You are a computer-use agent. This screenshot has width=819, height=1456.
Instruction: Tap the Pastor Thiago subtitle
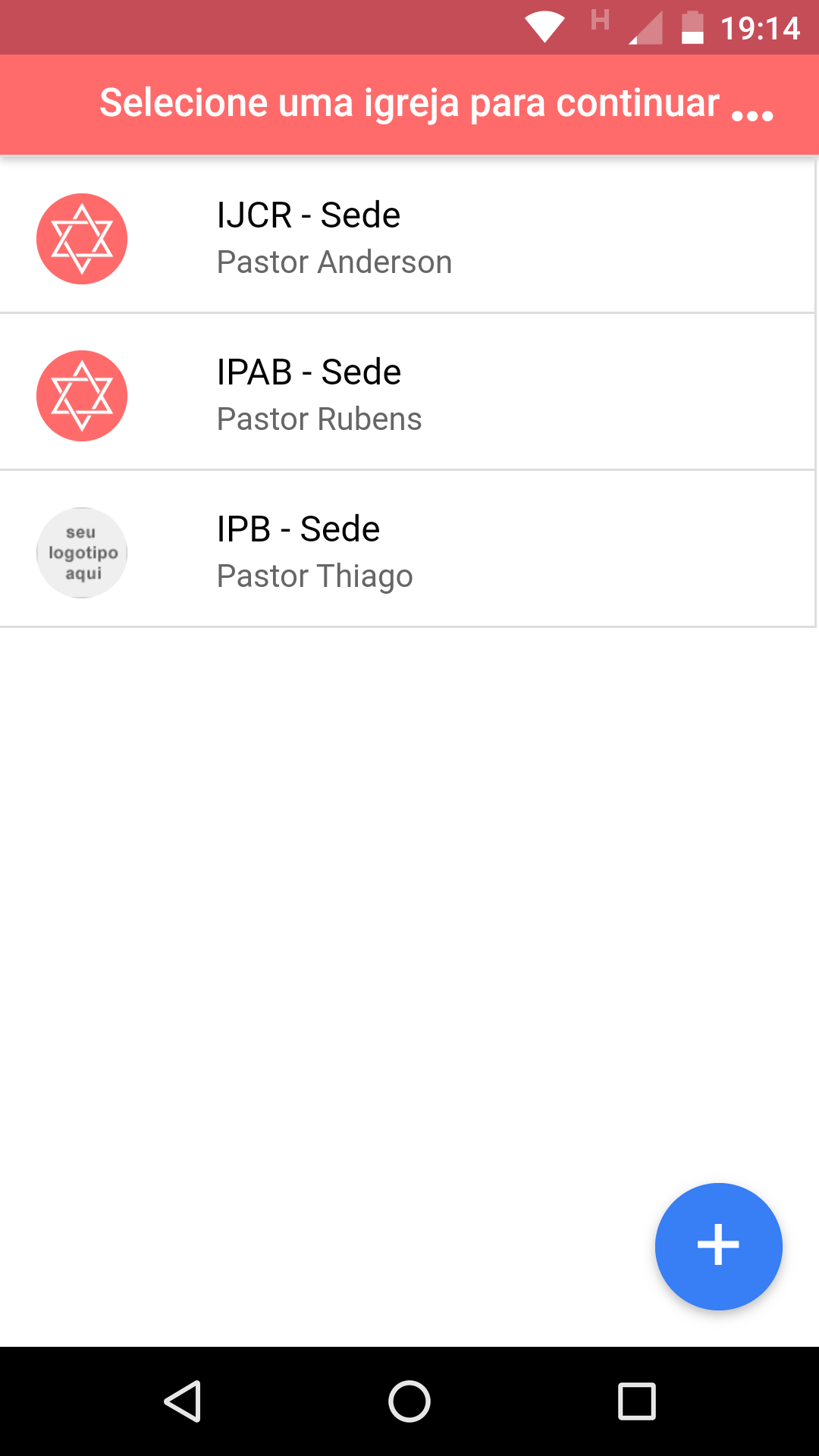pyautogui.click(x=315, y=576)
